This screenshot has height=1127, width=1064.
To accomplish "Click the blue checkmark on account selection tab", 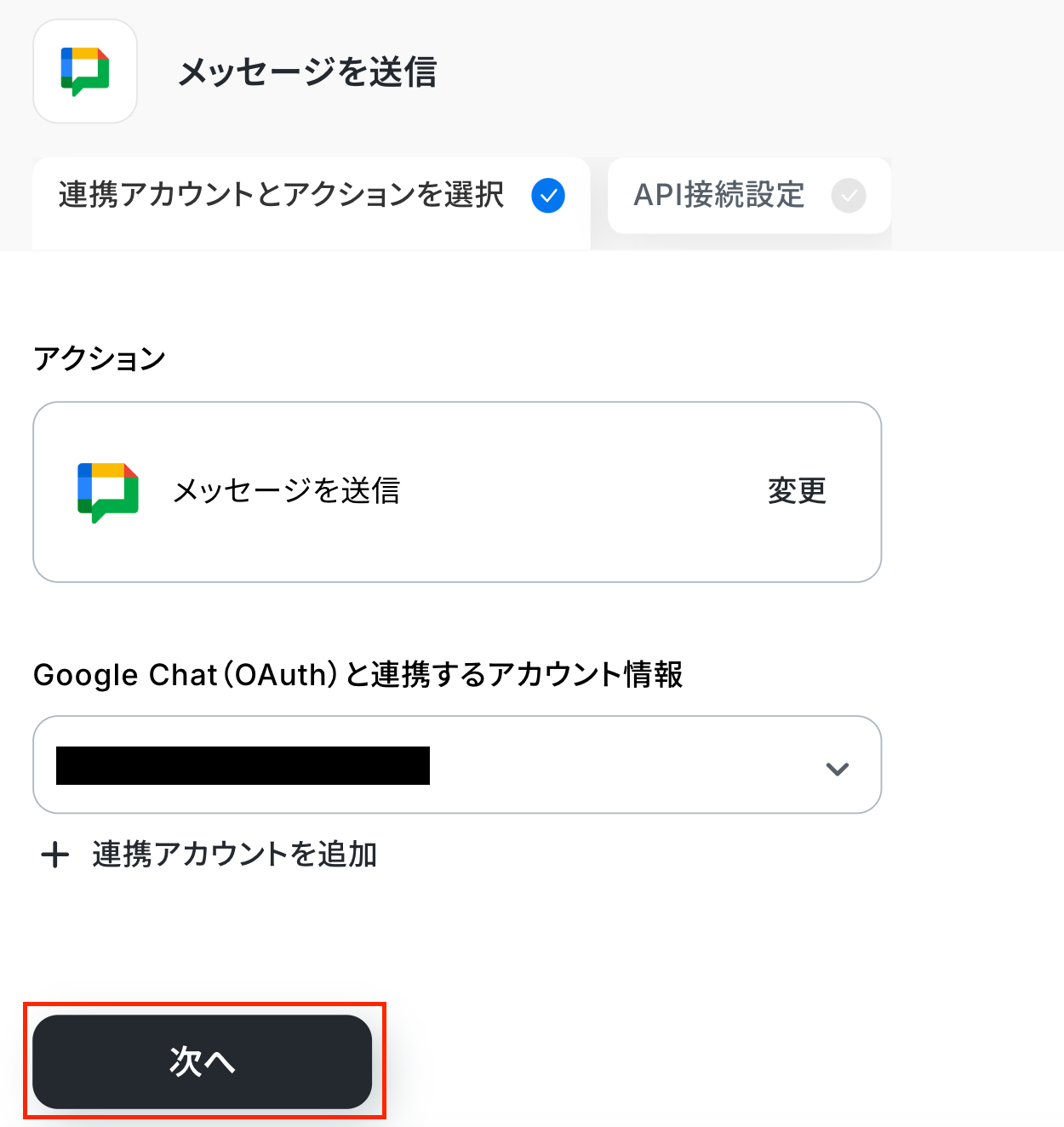I will pos(548,196).
